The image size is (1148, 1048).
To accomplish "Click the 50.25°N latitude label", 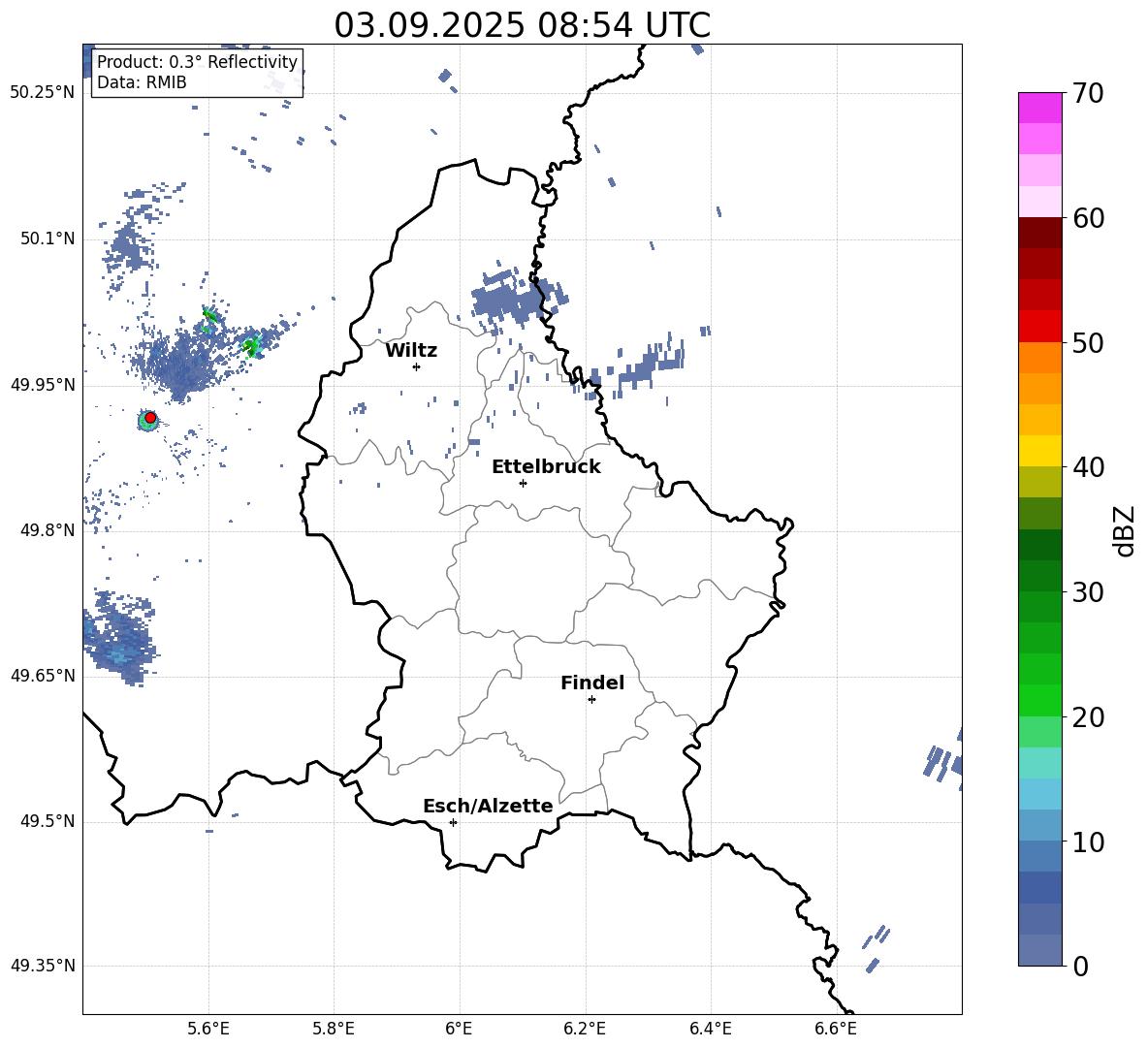I will 42,93.
